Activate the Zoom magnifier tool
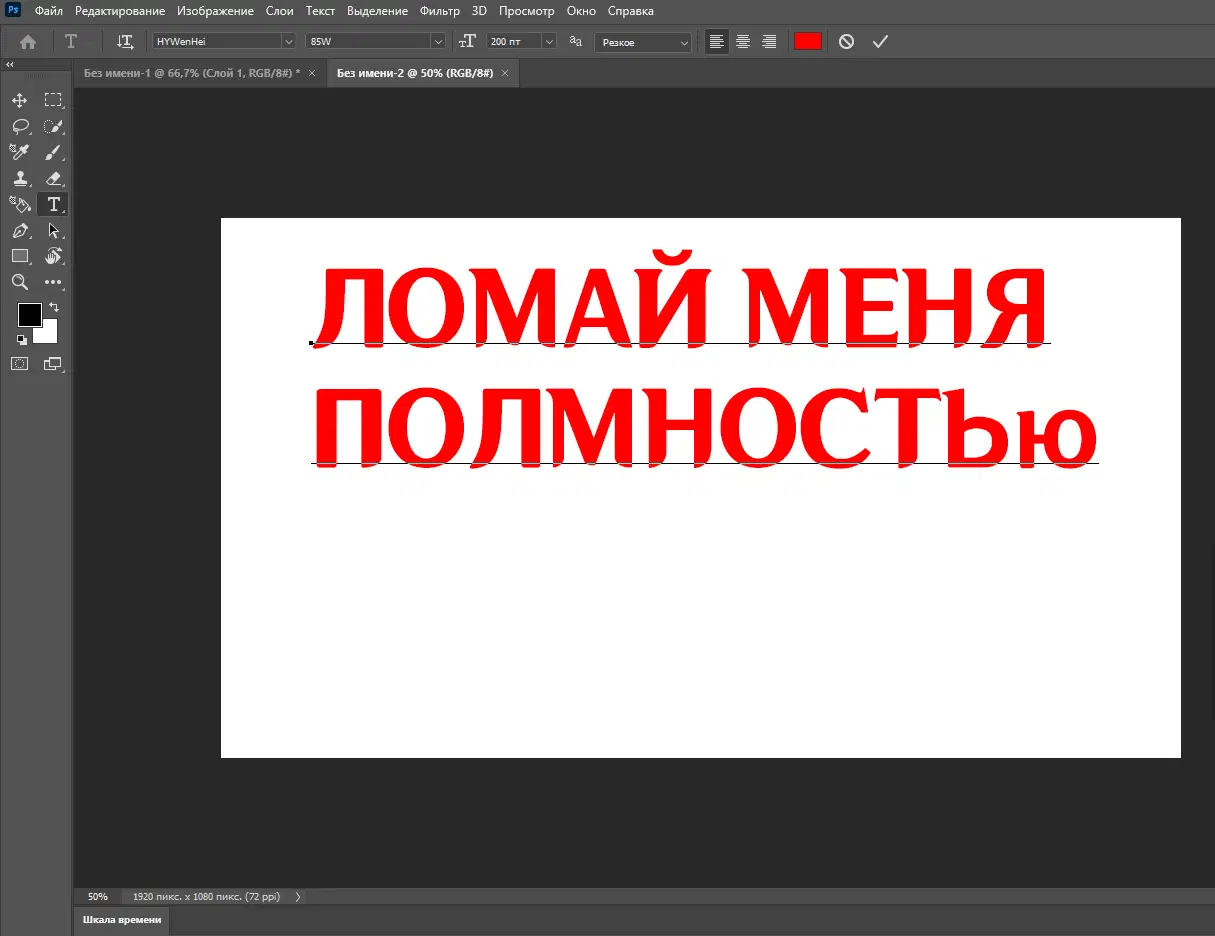This screenshot has width=1215, height=936. [x=19, y=282]
